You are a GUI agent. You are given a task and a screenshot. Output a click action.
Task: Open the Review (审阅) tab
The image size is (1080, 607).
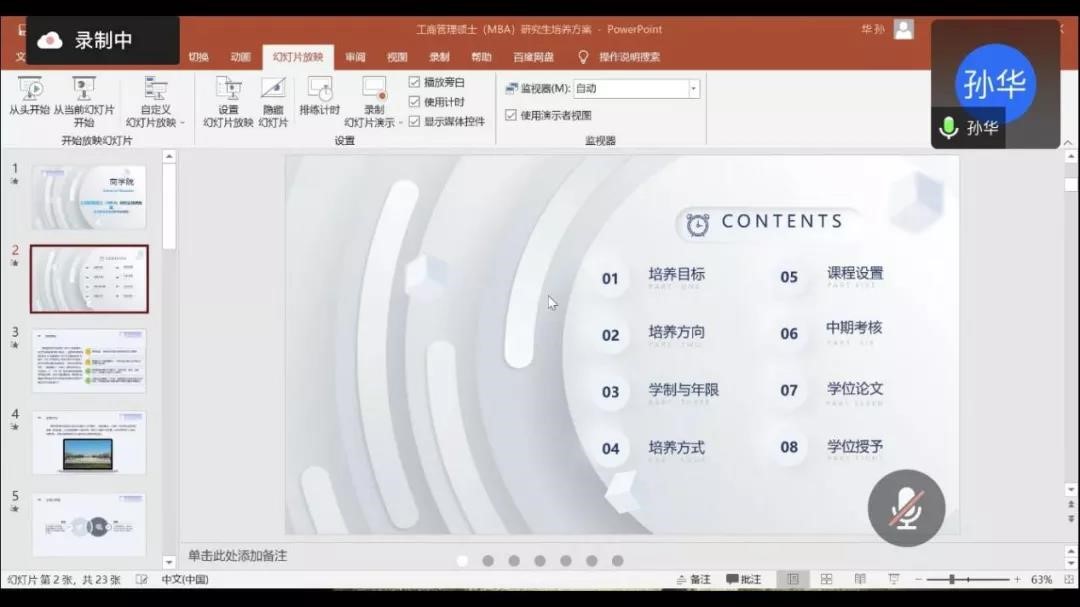(355, 56)
